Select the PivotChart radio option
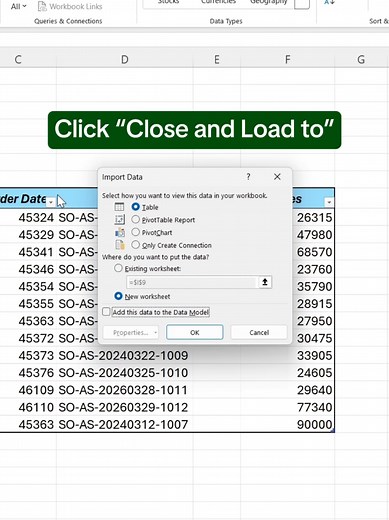 [135, 232]
